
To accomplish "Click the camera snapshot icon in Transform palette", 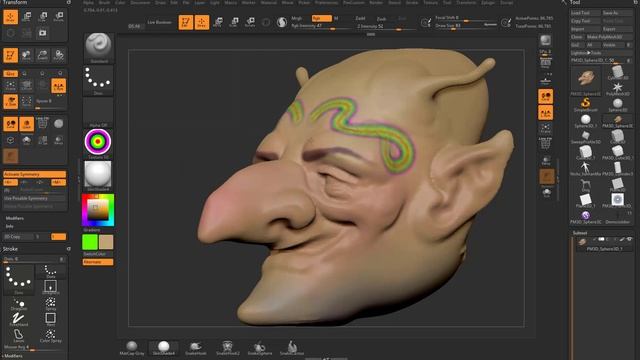I will [x=42, y=33].
